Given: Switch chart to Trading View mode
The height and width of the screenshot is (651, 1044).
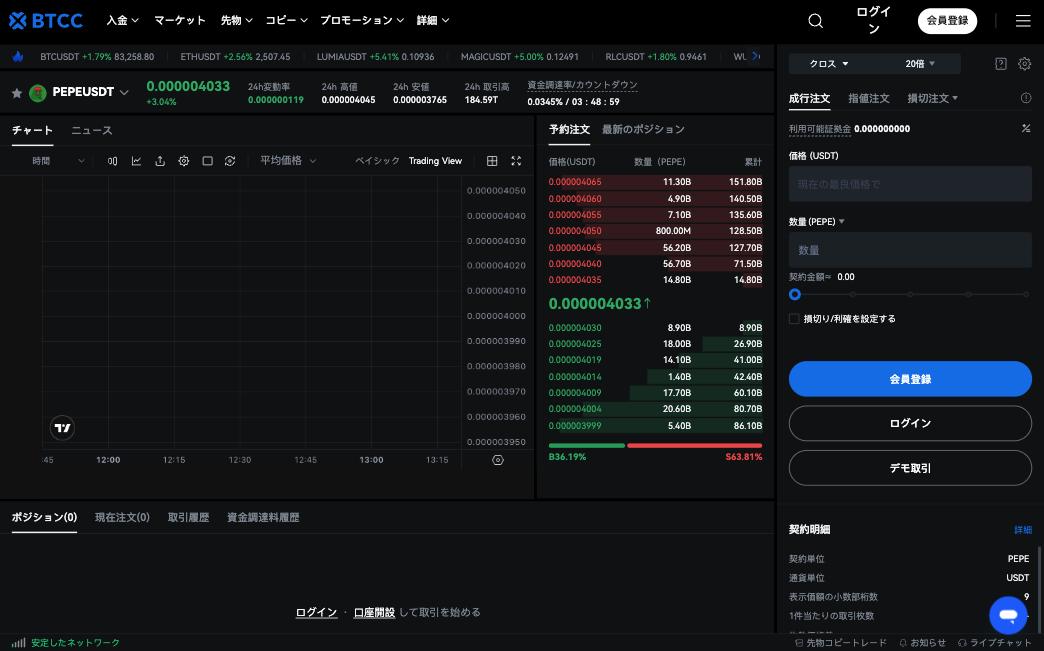Looking at the screenshot, I should [x=435, y=161].
